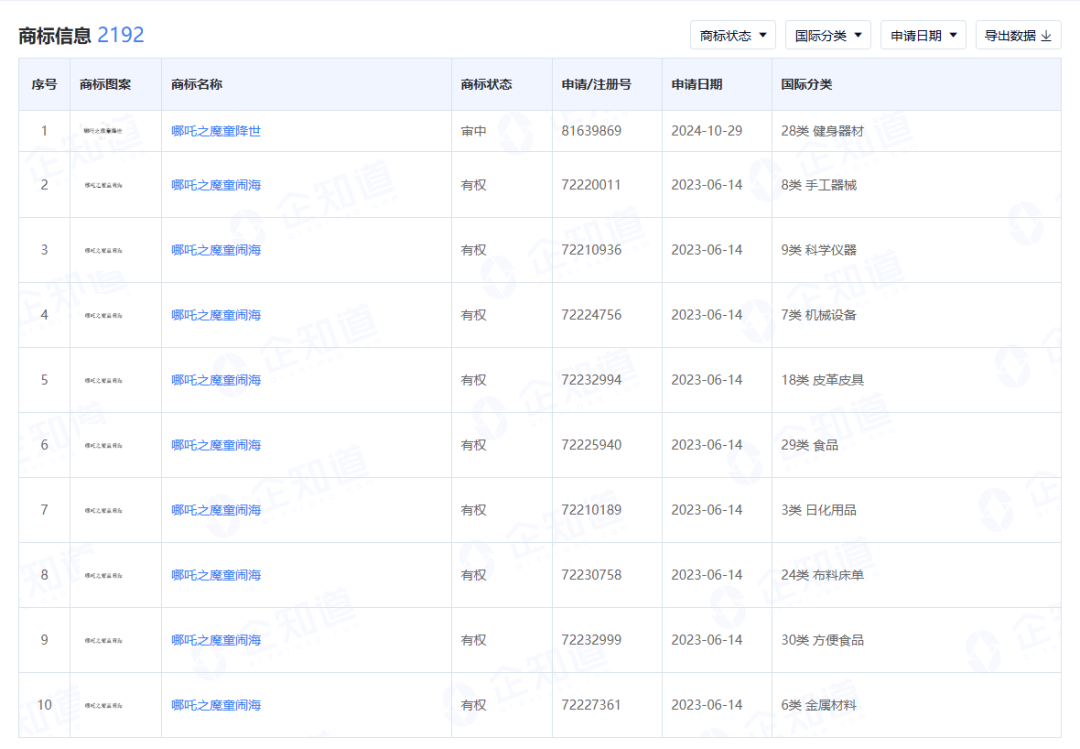Open the 哪吒之魔童降世 trademark link
The height and width of the screenshot is (749, 1080).
pyautogui.click(x=216, y=131)
